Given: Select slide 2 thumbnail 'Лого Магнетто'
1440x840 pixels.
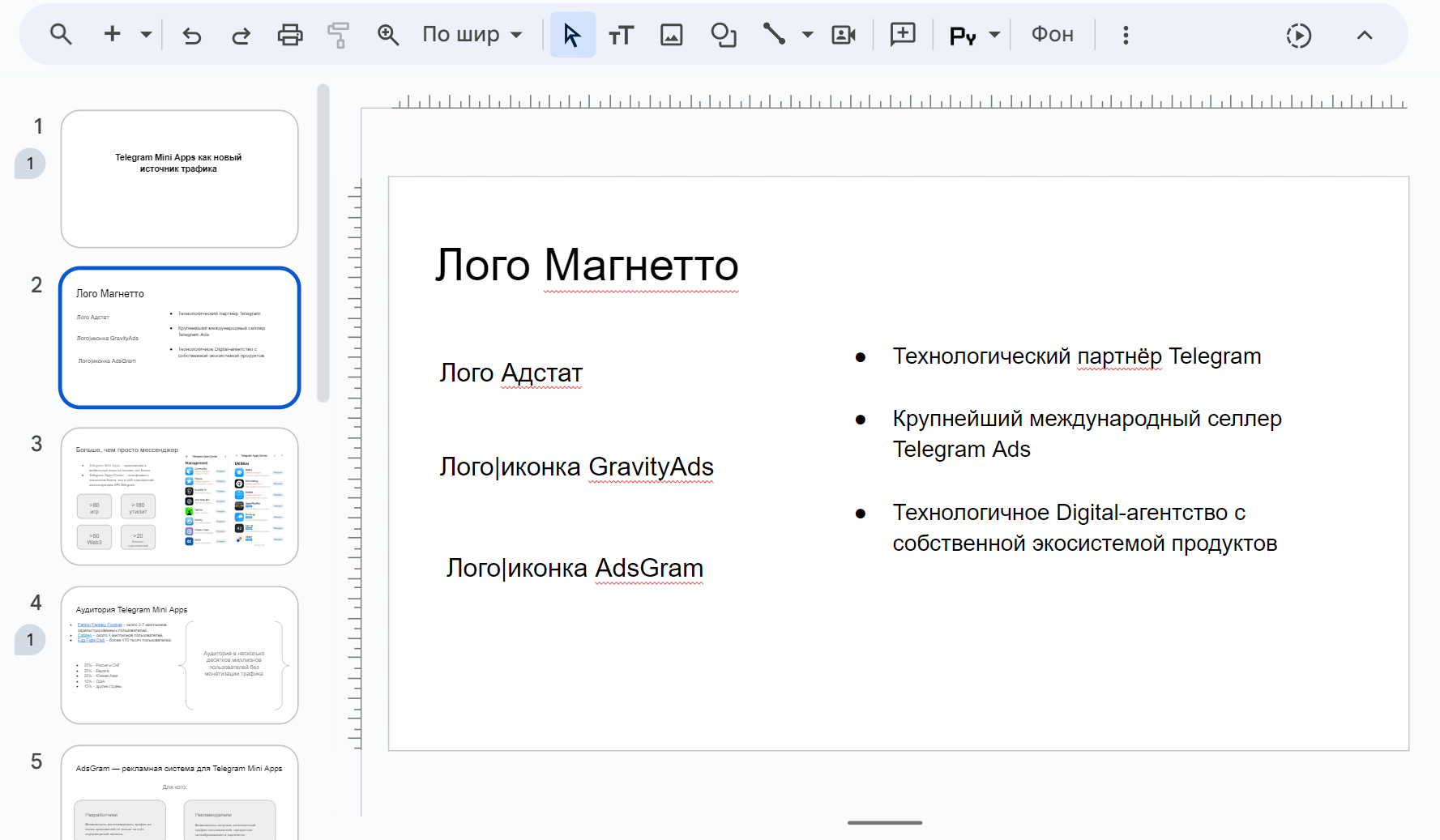Looking at the screenshot, I should (x=180, y=338).
